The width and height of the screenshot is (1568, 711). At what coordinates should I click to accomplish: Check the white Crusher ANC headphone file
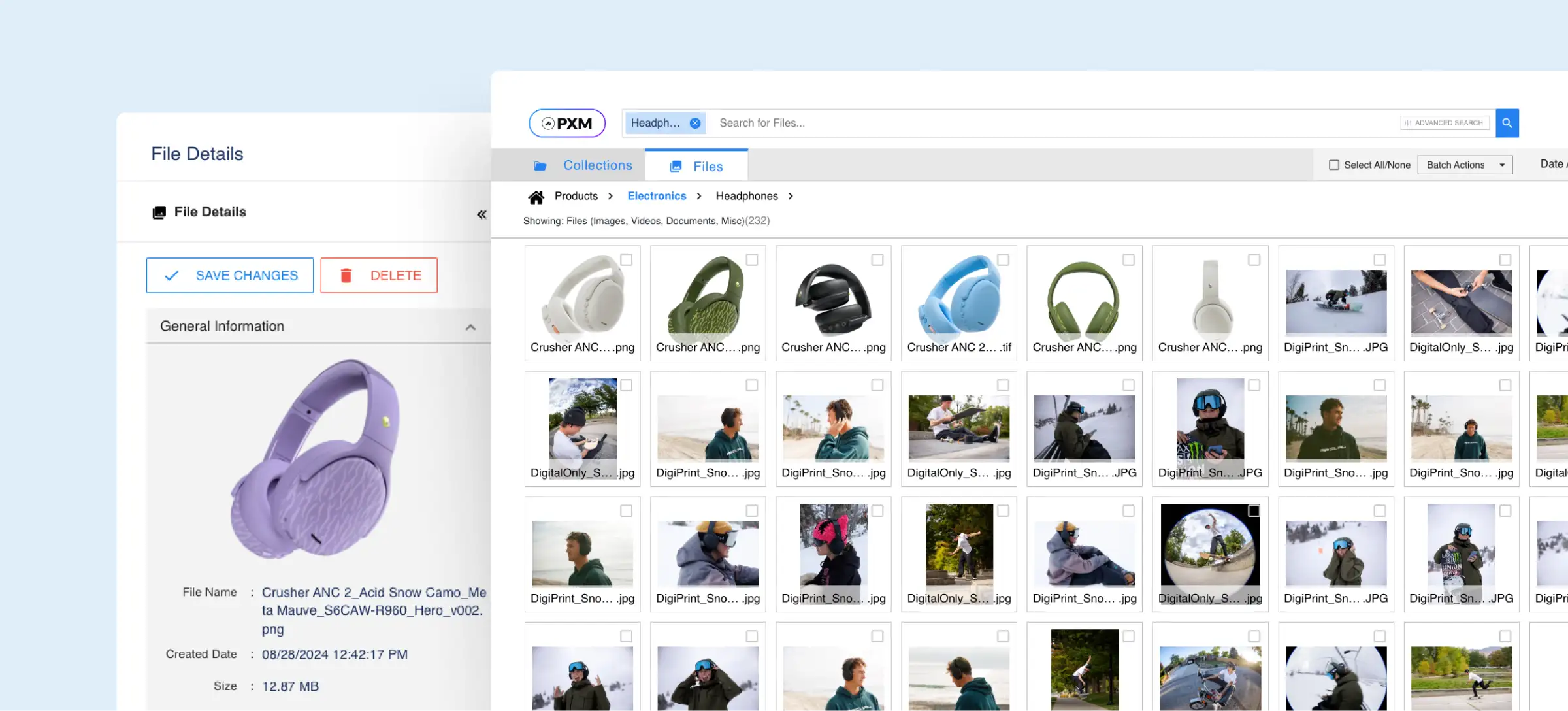pos(626,260)
